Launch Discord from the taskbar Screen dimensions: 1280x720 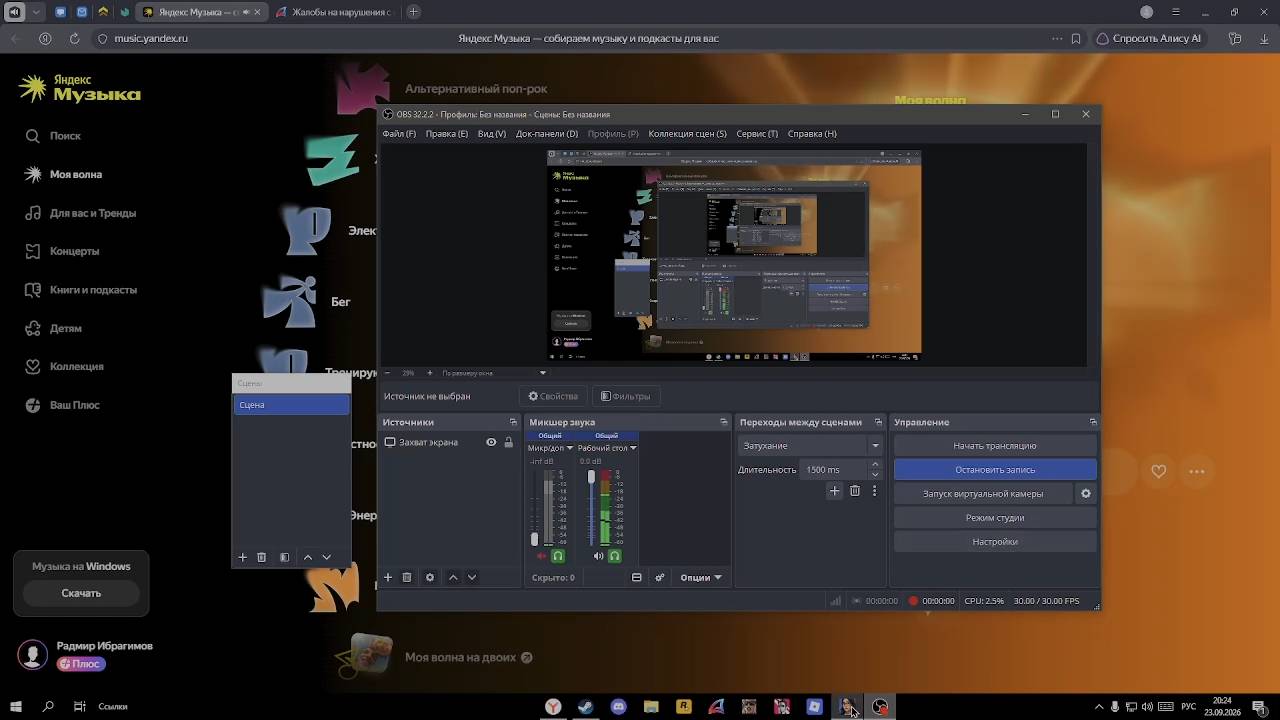(618, 706)
